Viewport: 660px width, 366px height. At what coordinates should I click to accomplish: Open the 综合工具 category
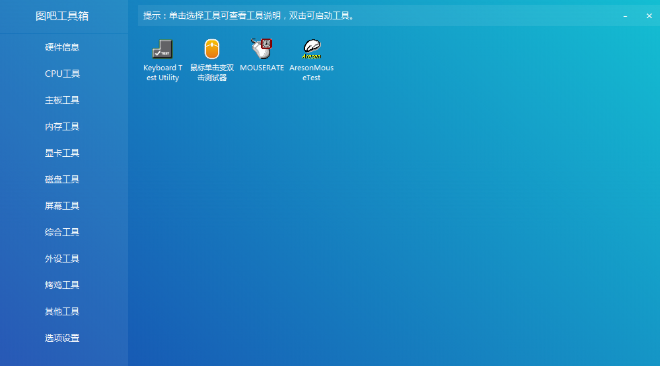(x=62, y=232)
